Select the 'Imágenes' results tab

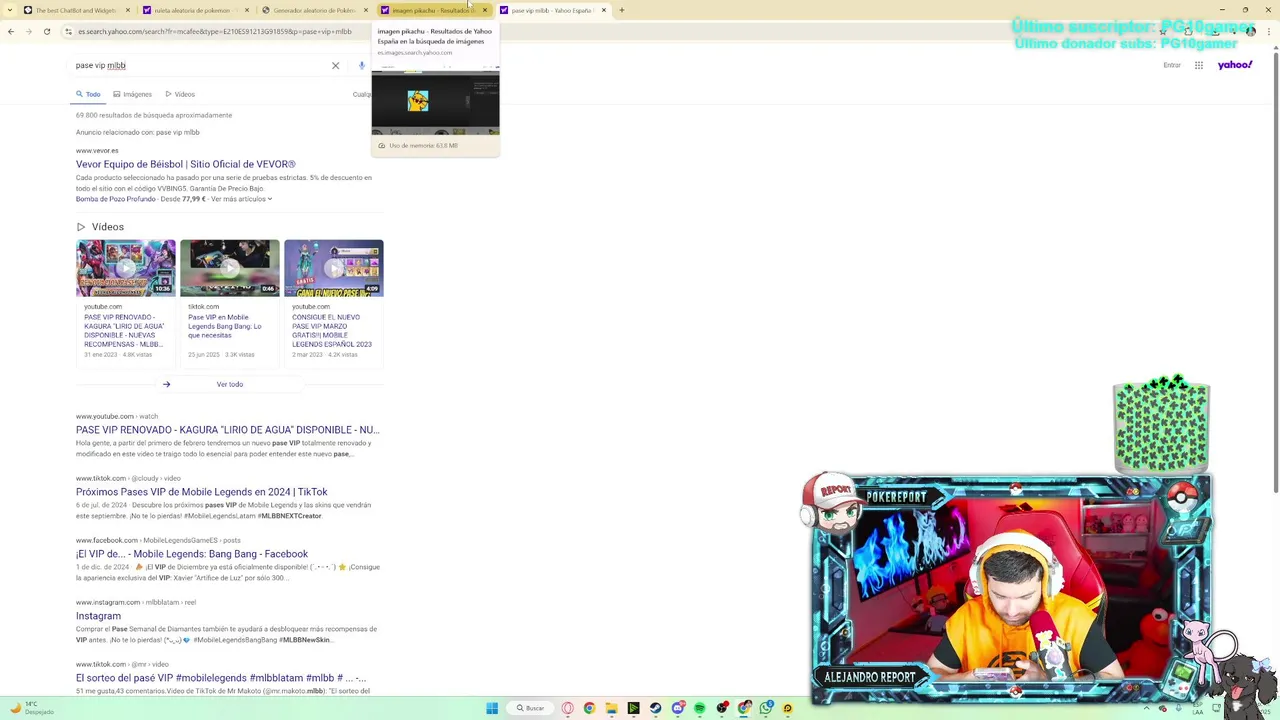(x=132, y=94)
